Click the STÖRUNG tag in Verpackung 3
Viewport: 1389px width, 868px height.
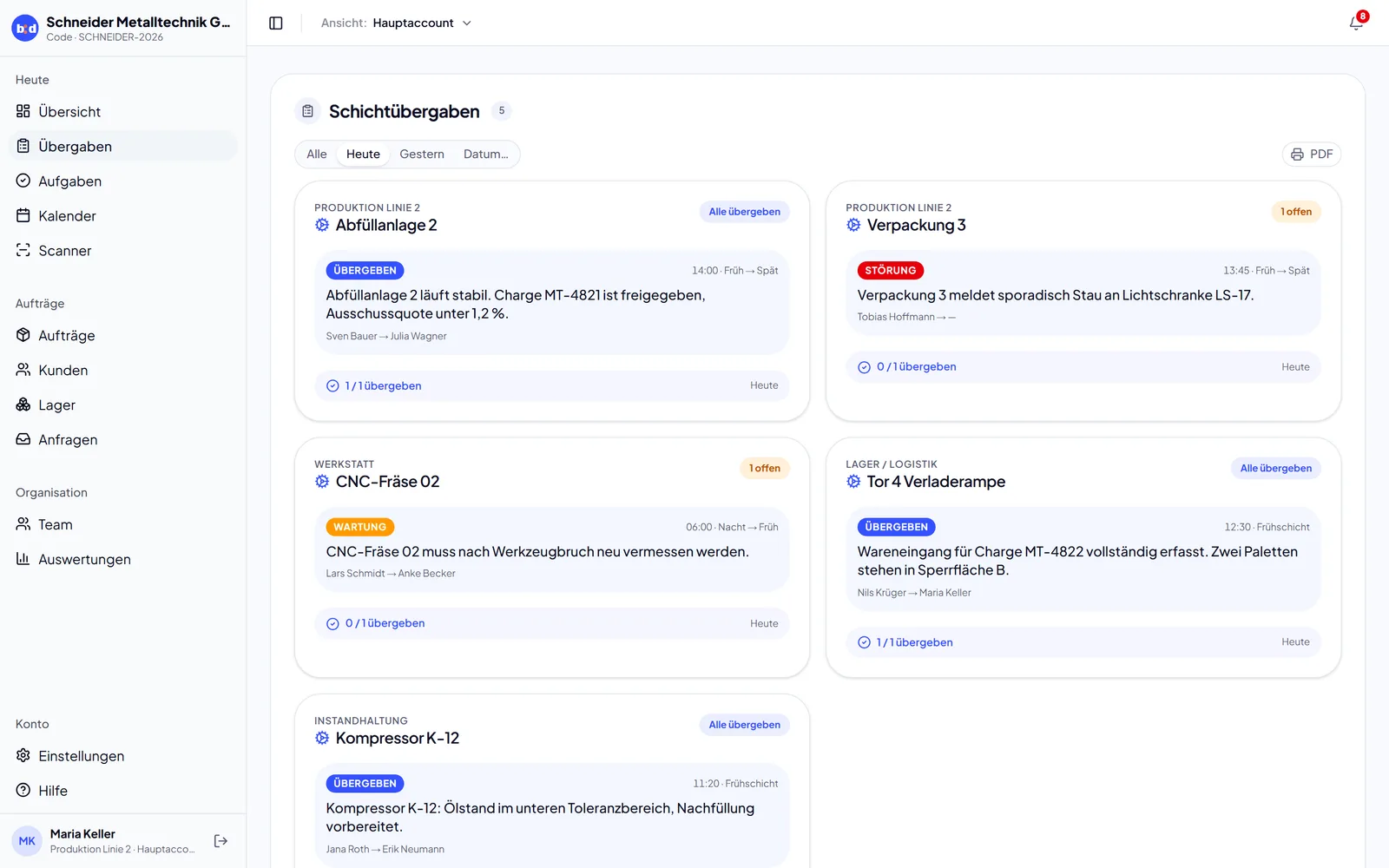[x=890, y=271]
